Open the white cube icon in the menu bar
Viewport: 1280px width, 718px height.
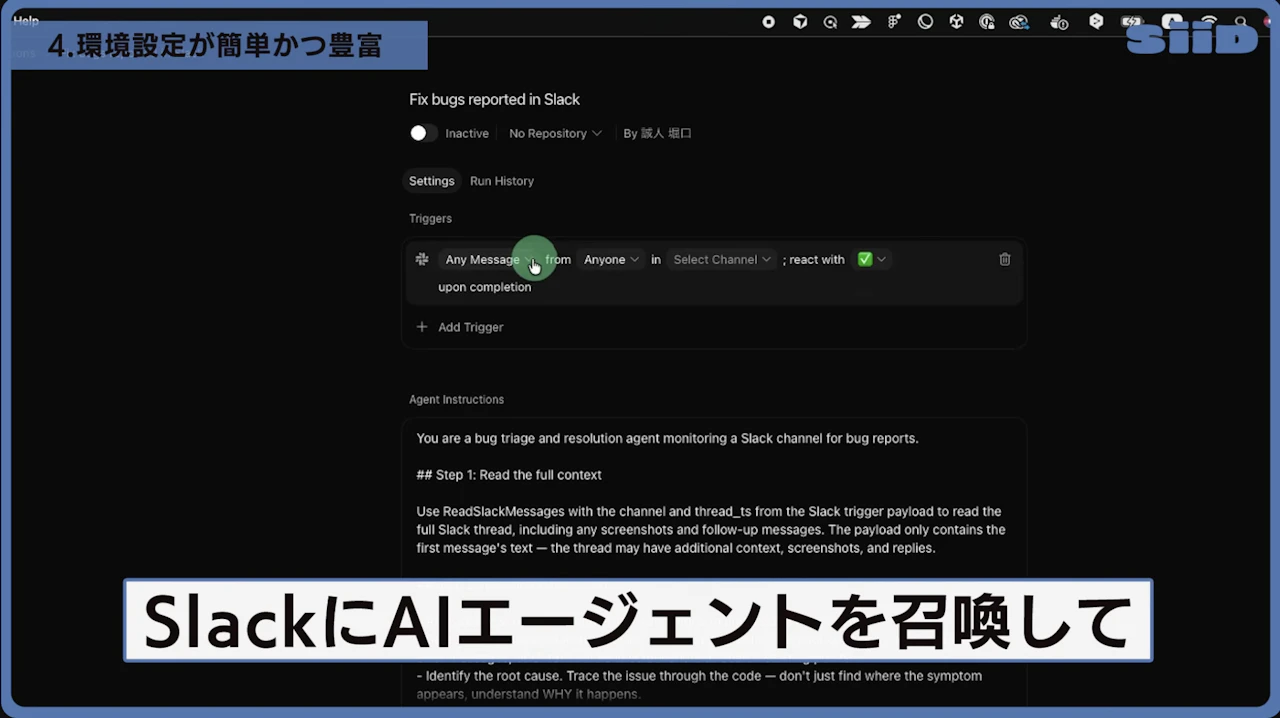pyautogui.click(x=800, y=21)
